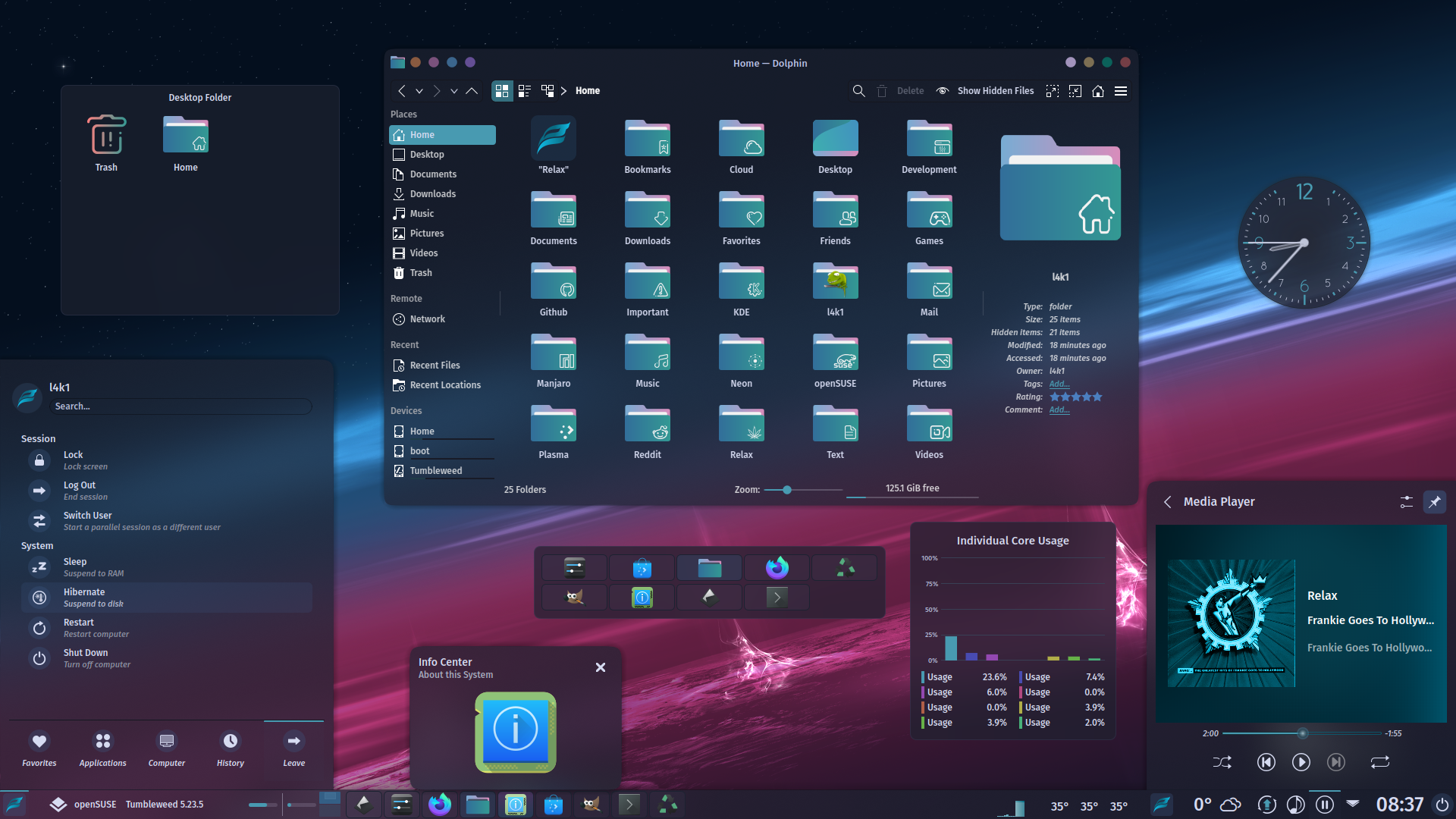This screenshot has width=1456, height=819.
Task: Switch to Computer tab in launcher
Action: [x=167, y=749]
